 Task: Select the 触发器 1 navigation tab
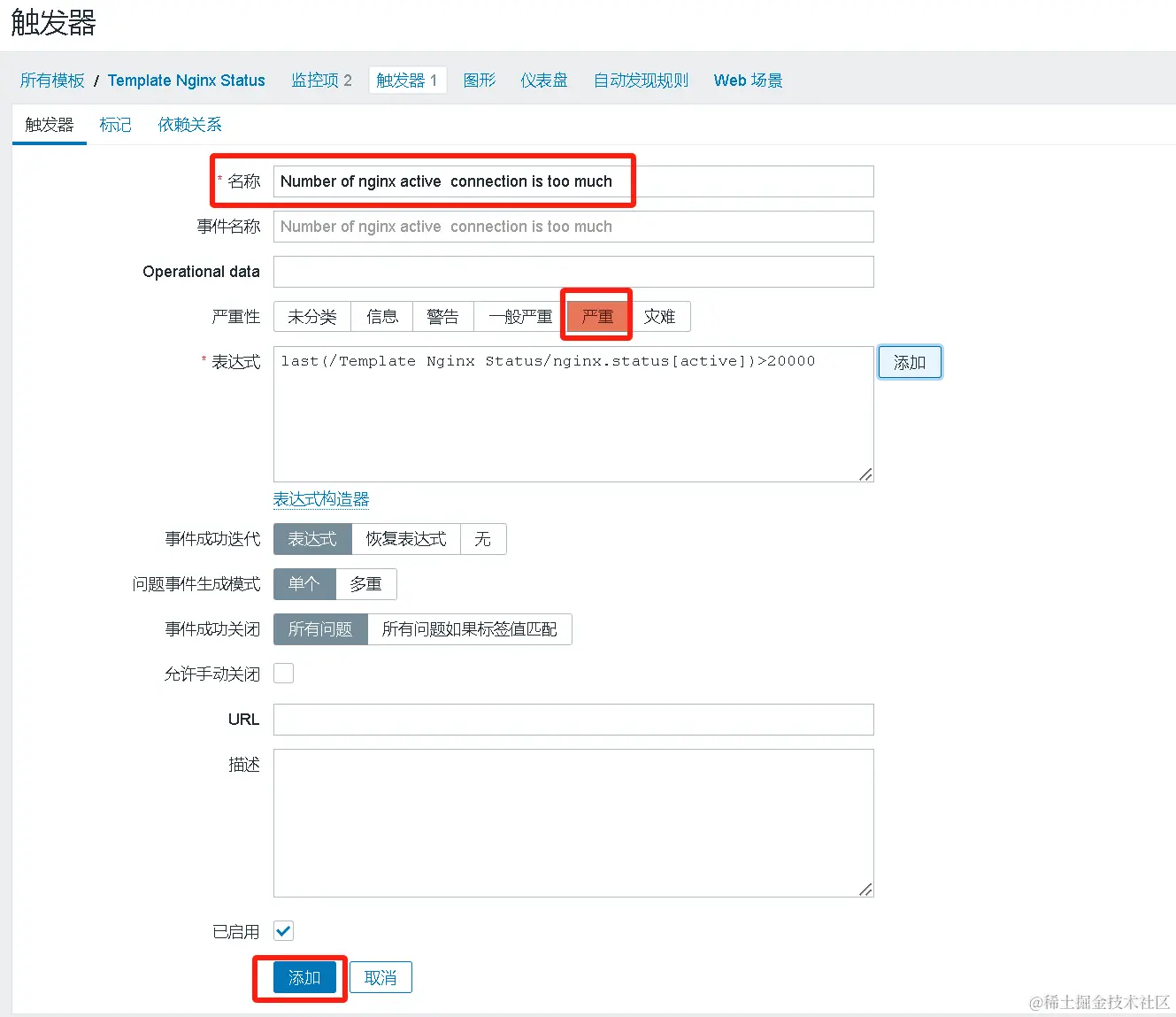[x=407, y=81]
